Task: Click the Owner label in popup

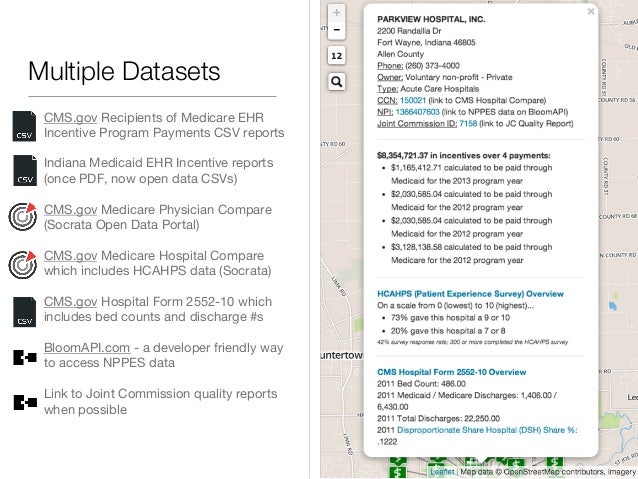Action: 390,77
